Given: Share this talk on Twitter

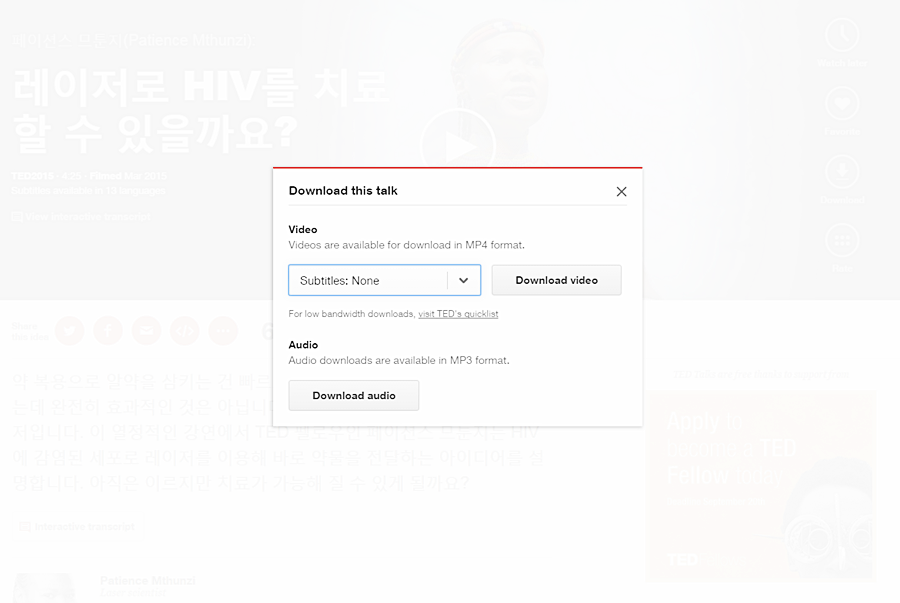Looking at the screenshot, I should [70, 330].
